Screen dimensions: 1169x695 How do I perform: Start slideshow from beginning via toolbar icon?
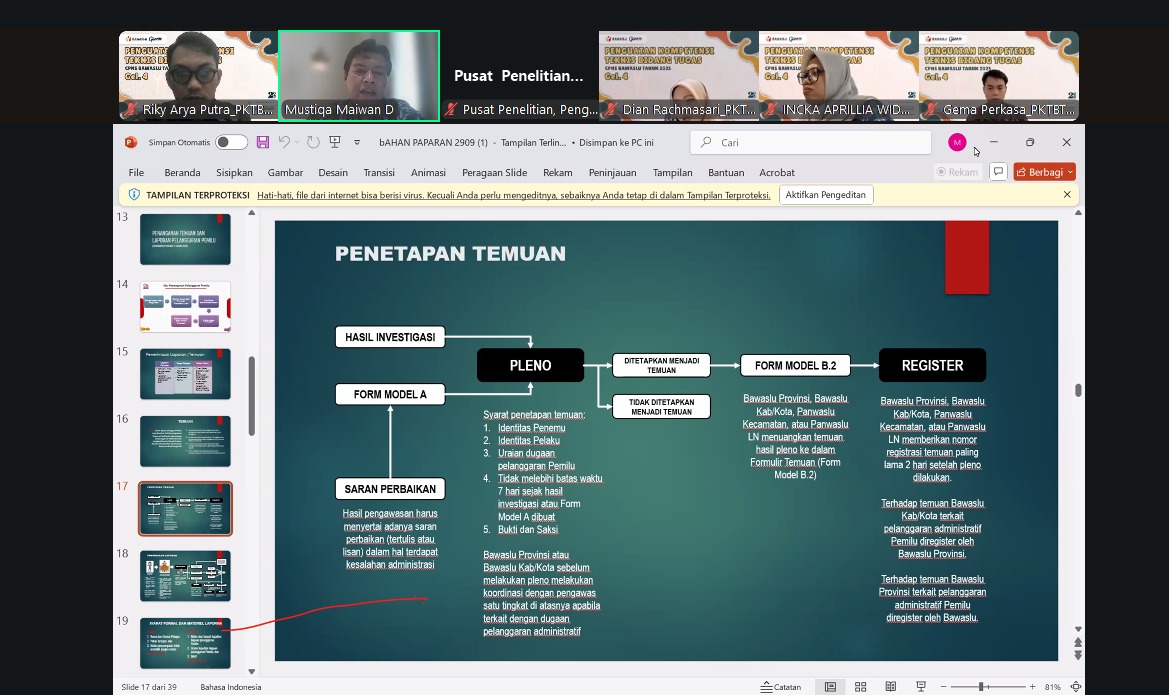[335, 142]
